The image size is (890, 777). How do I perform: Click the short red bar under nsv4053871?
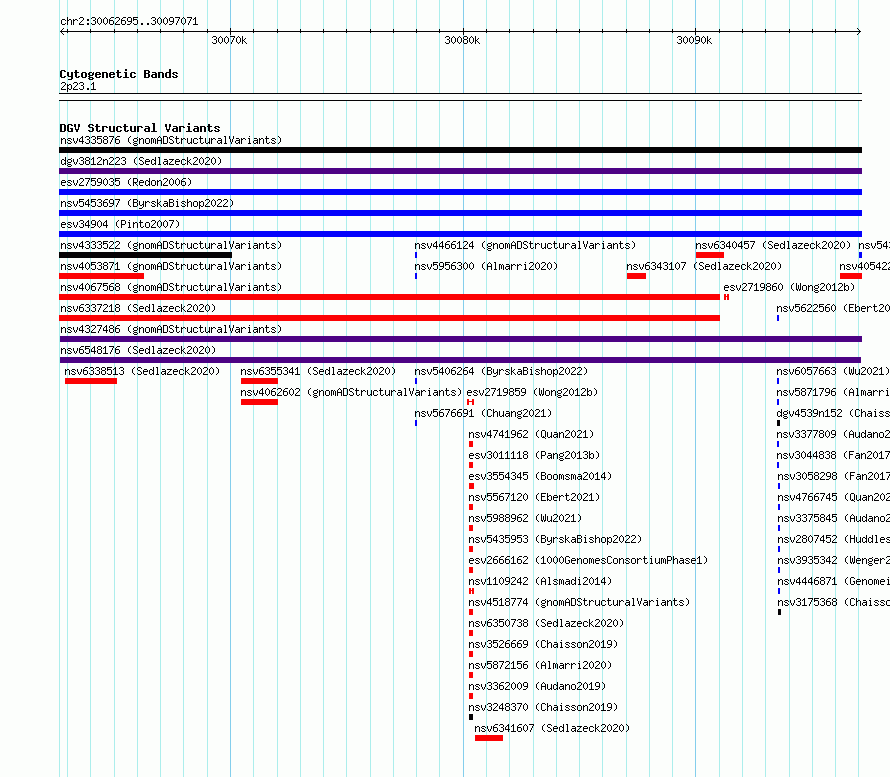pyautogui.click(x=102, y=276)
